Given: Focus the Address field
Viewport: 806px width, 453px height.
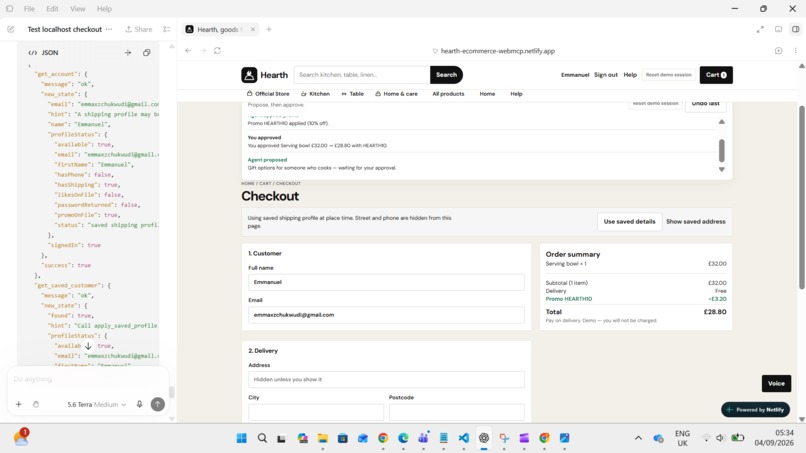Looking at the screenshot, I should 386,379.
